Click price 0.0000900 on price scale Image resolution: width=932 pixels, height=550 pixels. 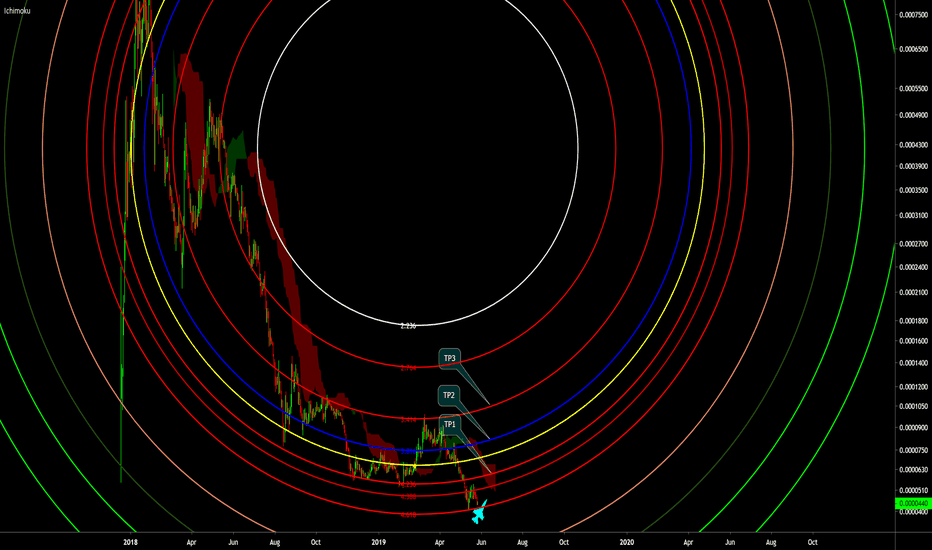click(914, 428)
